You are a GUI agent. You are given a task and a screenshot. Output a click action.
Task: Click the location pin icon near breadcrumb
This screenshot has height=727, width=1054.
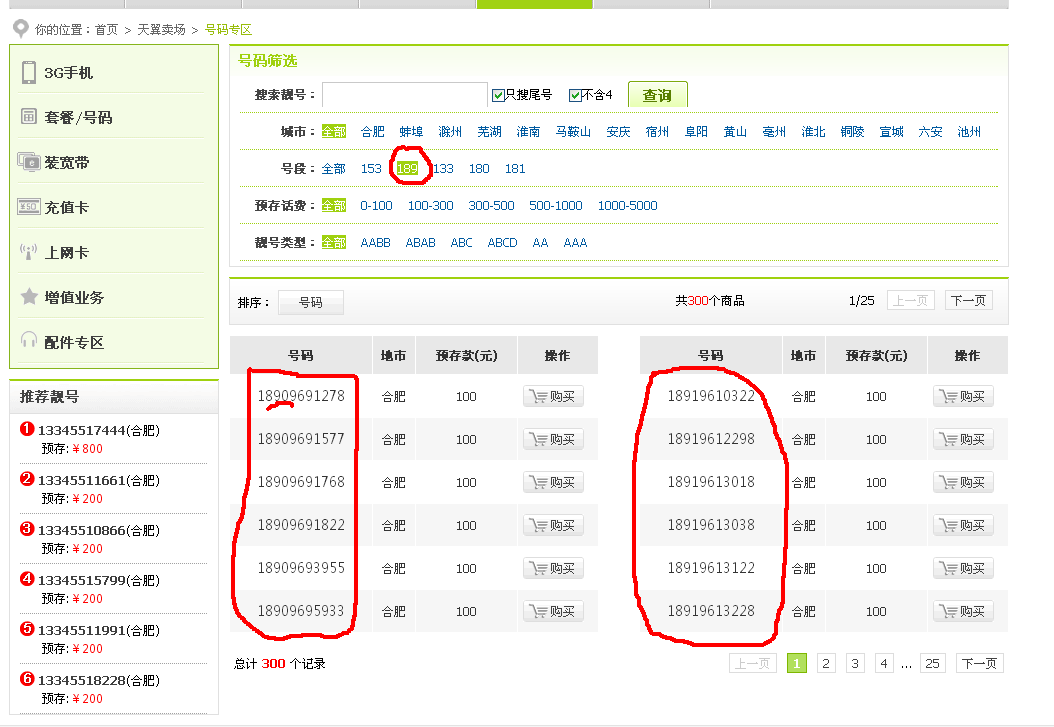click(x=18, y=29)
